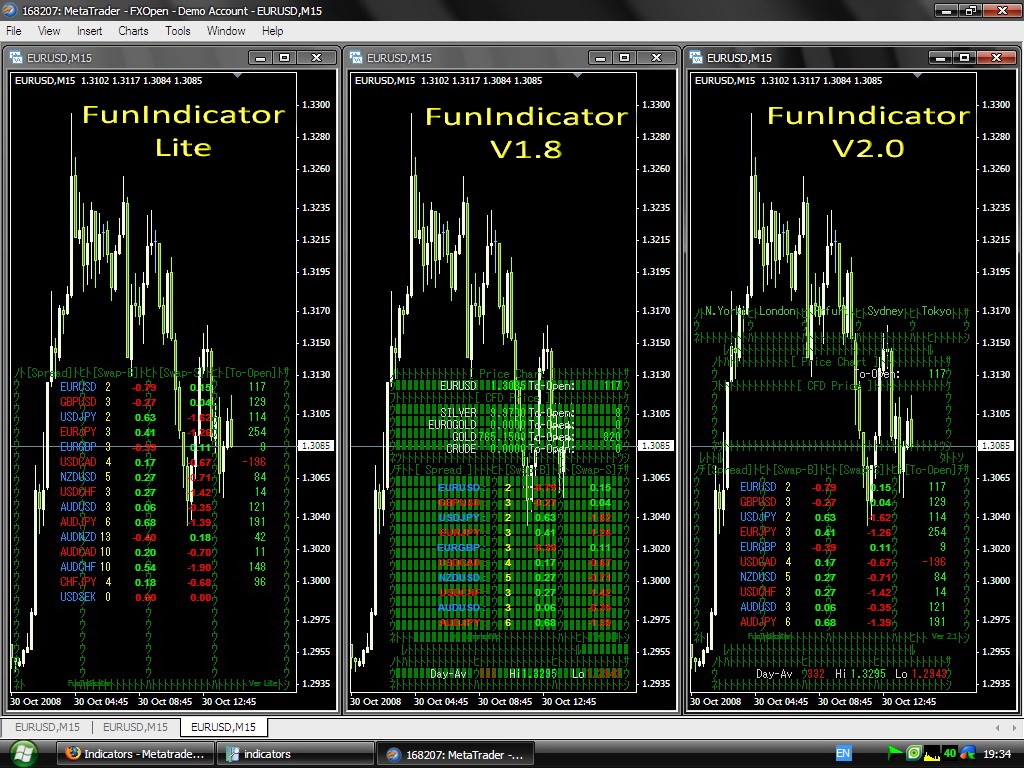Screen dimensions: 1024x768
Task: Open the Charts menu
Action: pyautogui.click(x=133, y=31)
